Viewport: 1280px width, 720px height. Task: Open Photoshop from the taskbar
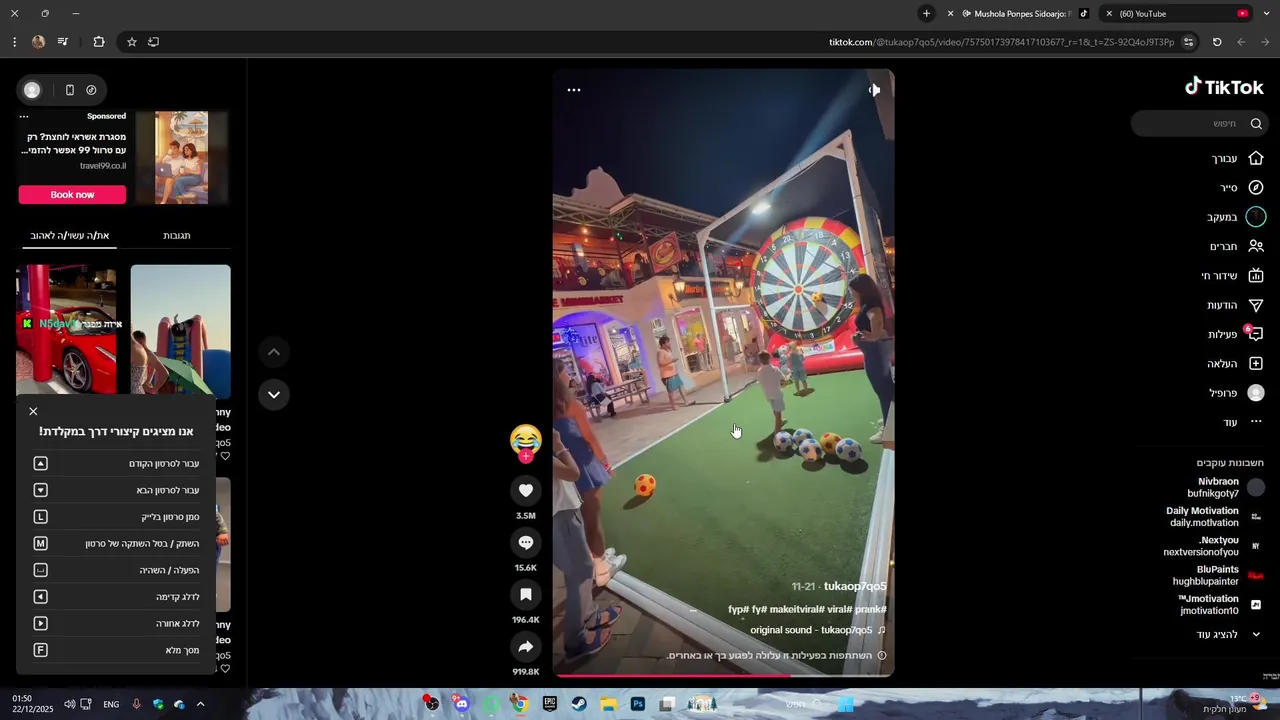tap(638, 704)
